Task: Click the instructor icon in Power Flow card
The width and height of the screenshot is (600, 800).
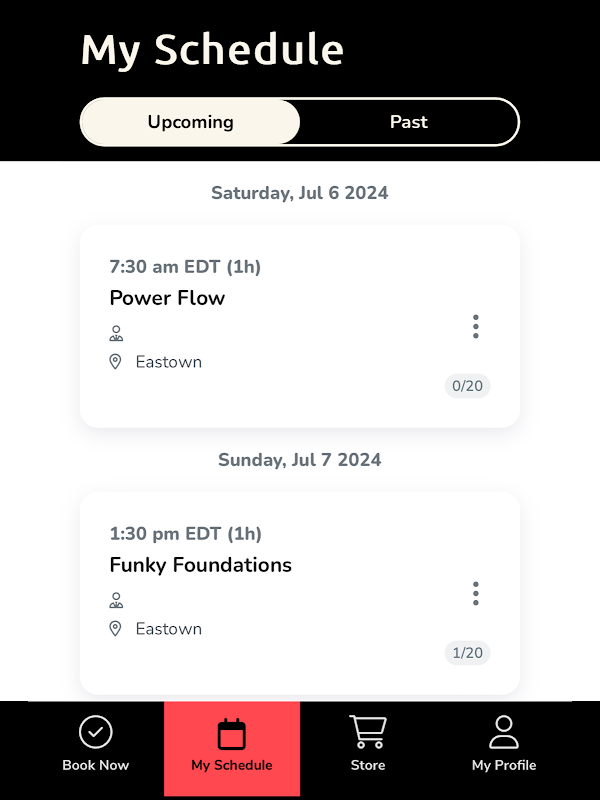Action: (x=116, y=333)
